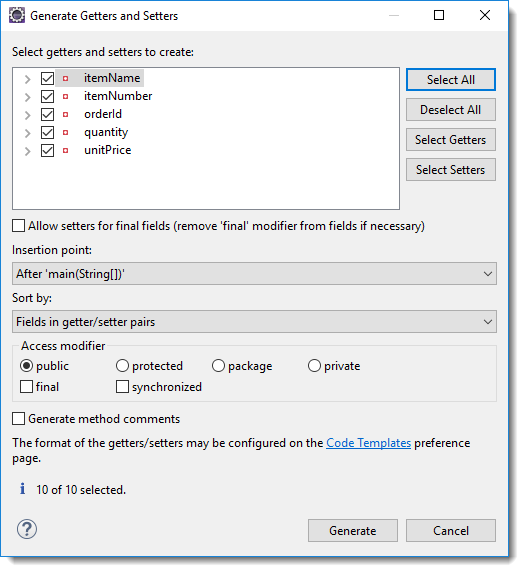Open the Code Templates link

(369, 443)
